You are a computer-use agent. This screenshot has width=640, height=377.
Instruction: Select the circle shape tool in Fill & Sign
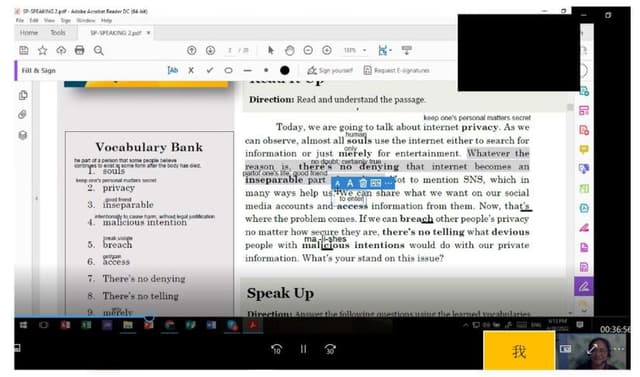coord(228,70)
